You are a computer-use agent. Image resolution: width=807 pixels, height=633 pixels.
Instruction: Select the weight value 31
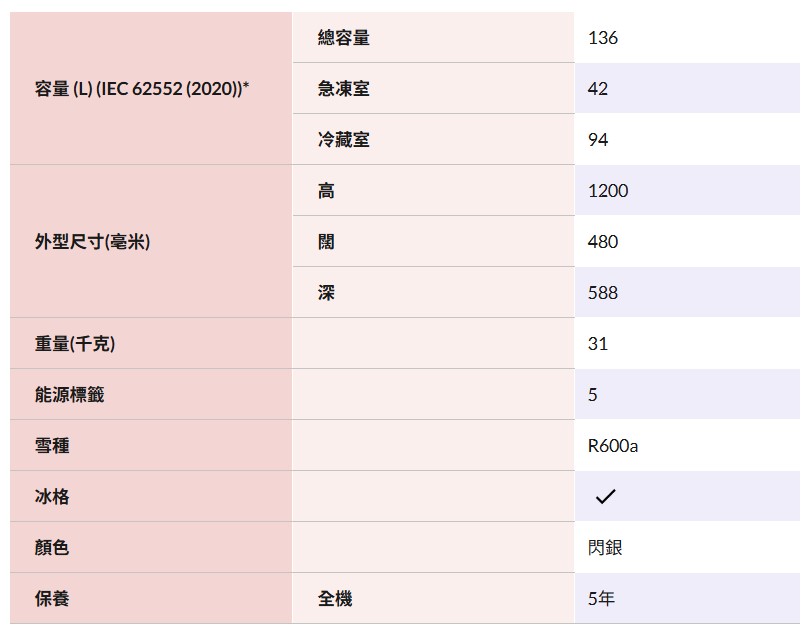click(598, 343)
